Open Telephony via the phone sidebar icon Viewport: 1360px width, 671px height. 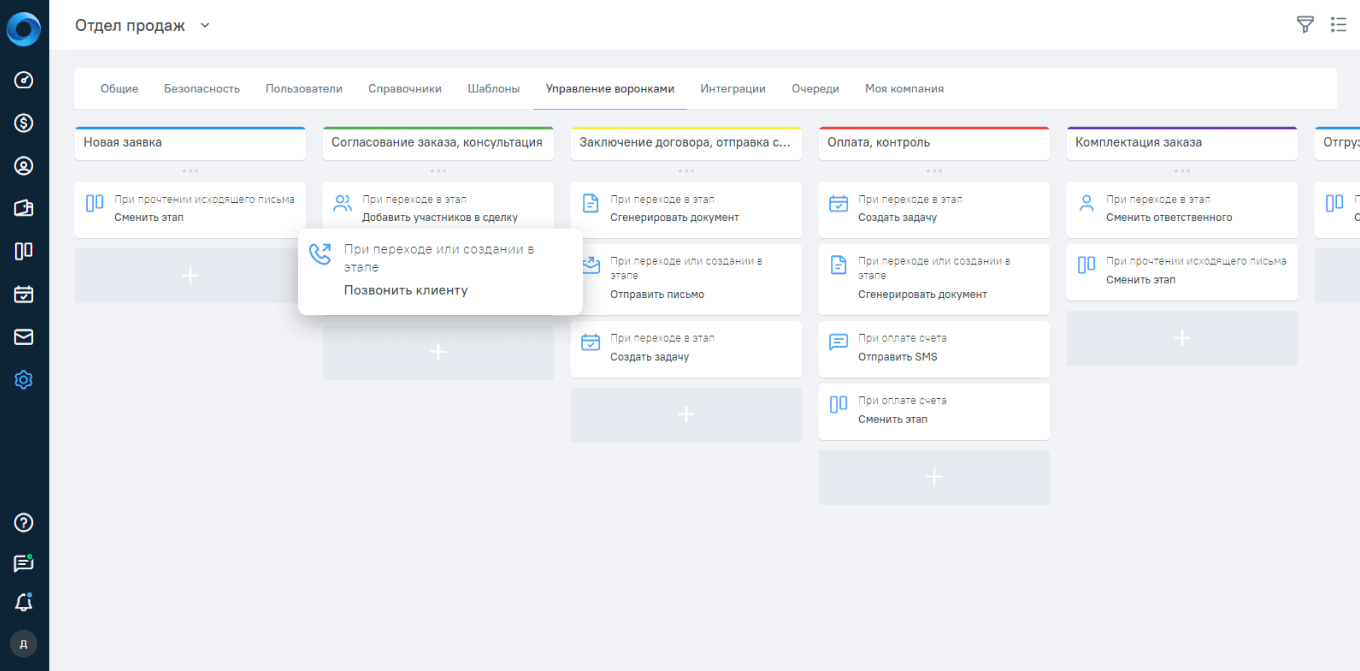pyautogui.click(x=23, y=208)
